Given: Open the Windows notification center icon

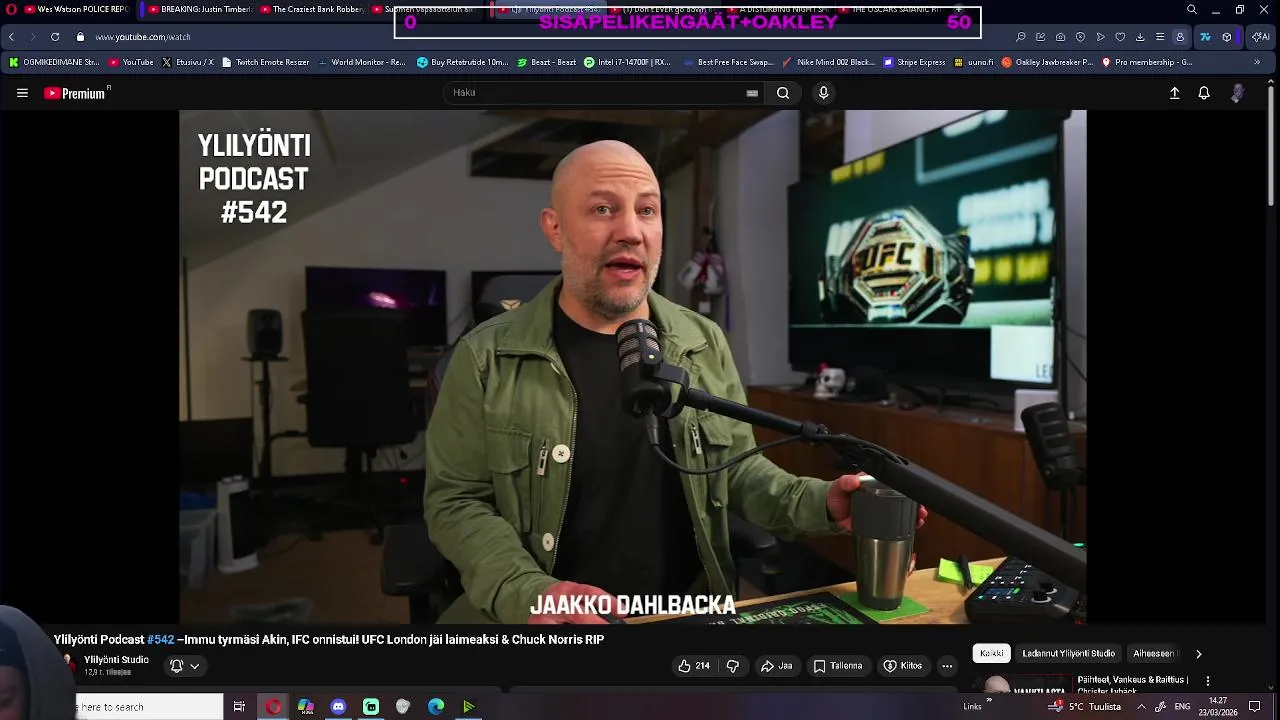Looking at the screenshot, I should pyautogui.click(x=1255, y=707).
